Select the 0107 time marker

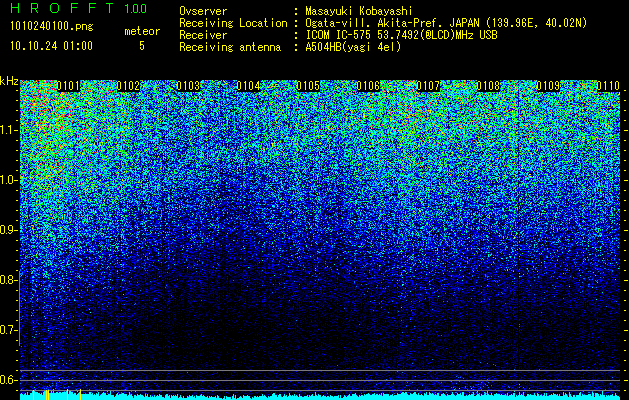(x=428, y=86)
